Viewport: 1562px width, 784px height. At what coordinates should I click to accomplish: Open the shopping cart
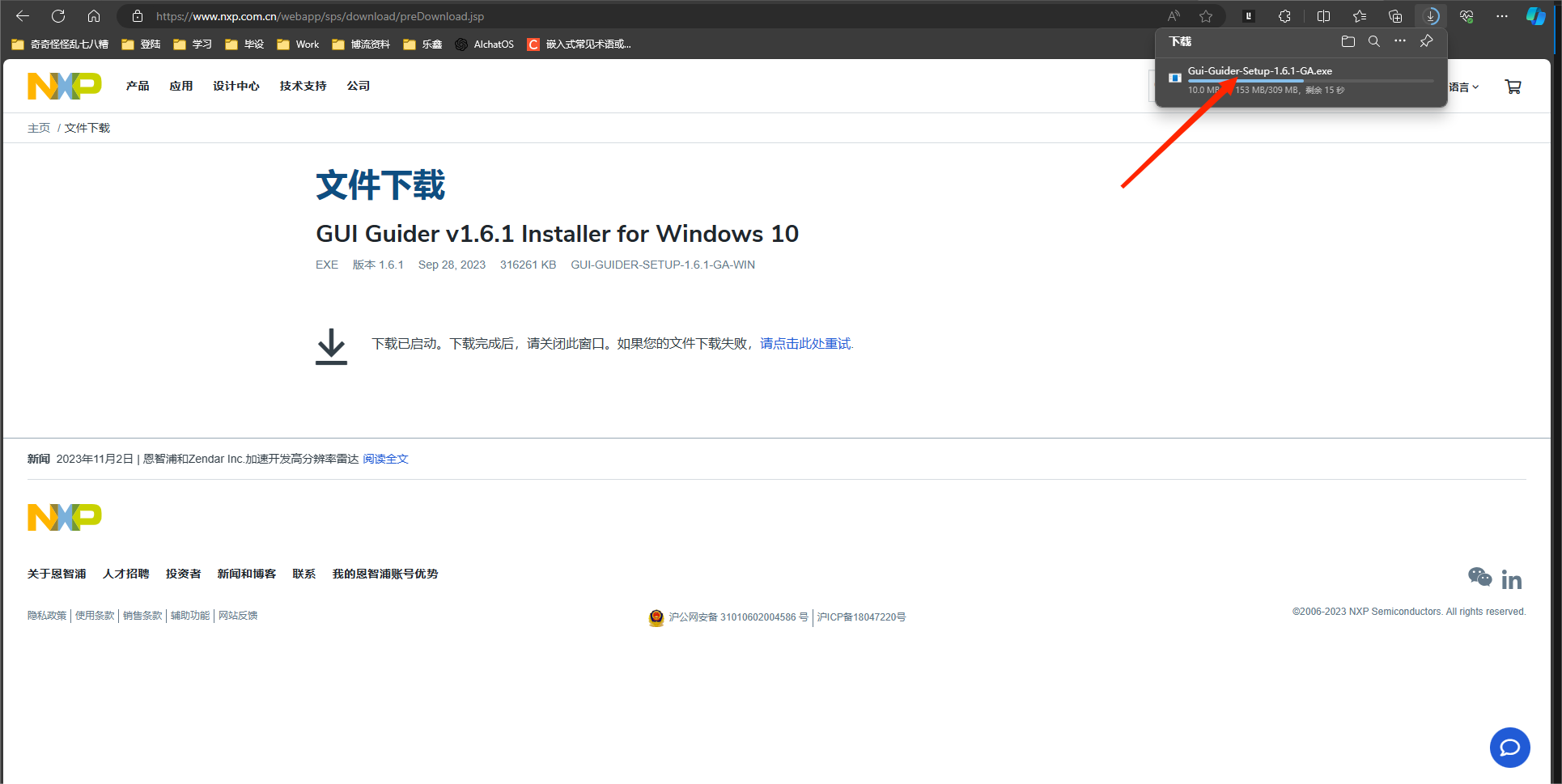coord(1513,87)
